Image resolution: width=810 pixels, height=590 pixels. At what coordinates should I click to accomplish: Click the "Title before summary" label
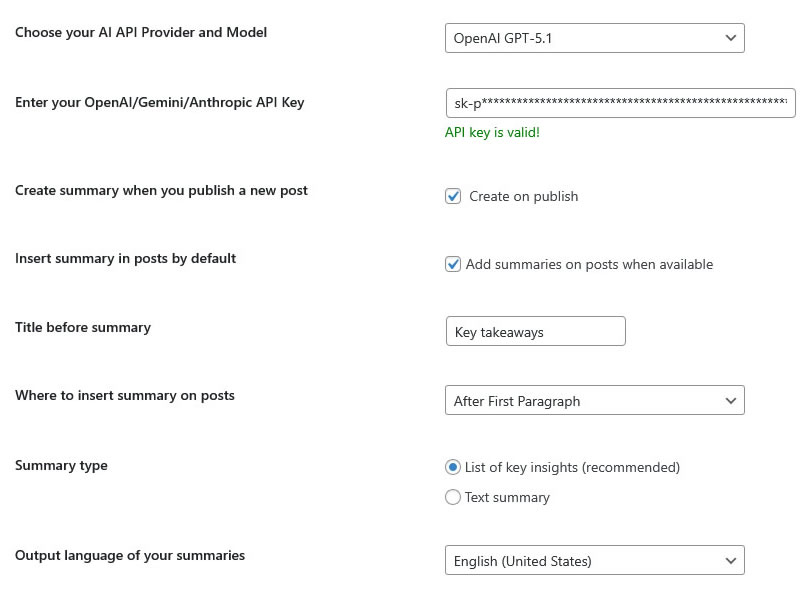click(x=83, y=327)
